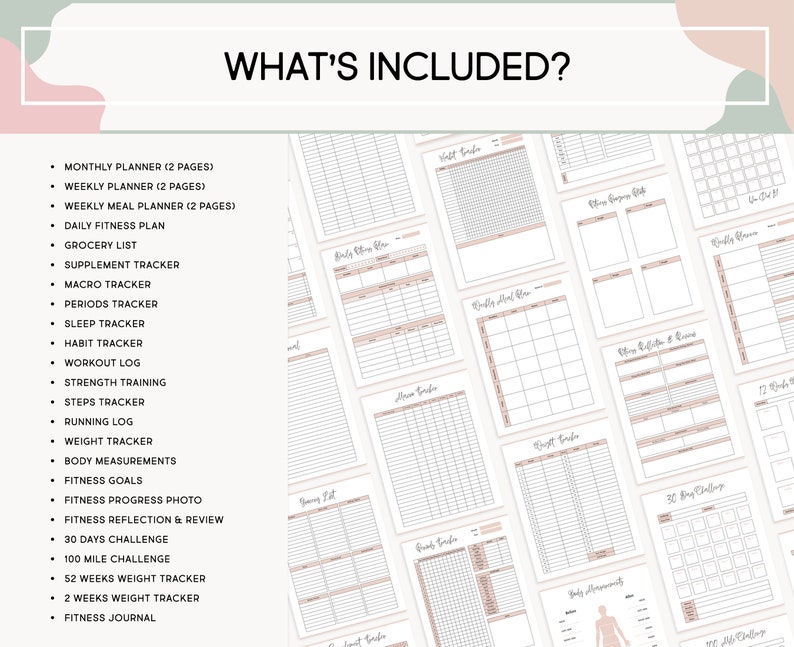The width and height of the screenshot is (794, 647).
Task: Choose the '100 MILE CHALLENGE' list item
Action: [x=117, y=559]
